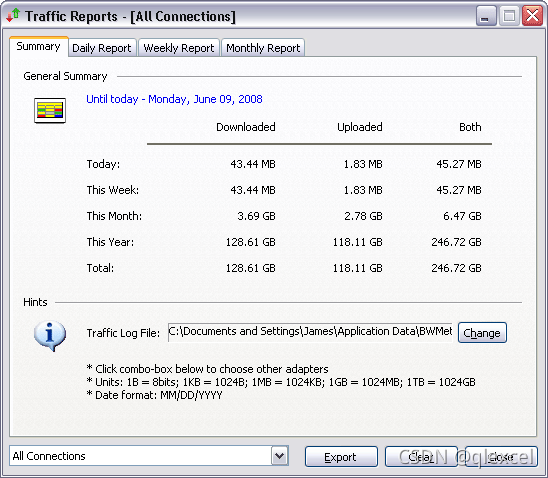The image size is (548, 478).
Task: Open the Monthly Report tab
Action: pos(263,48)
